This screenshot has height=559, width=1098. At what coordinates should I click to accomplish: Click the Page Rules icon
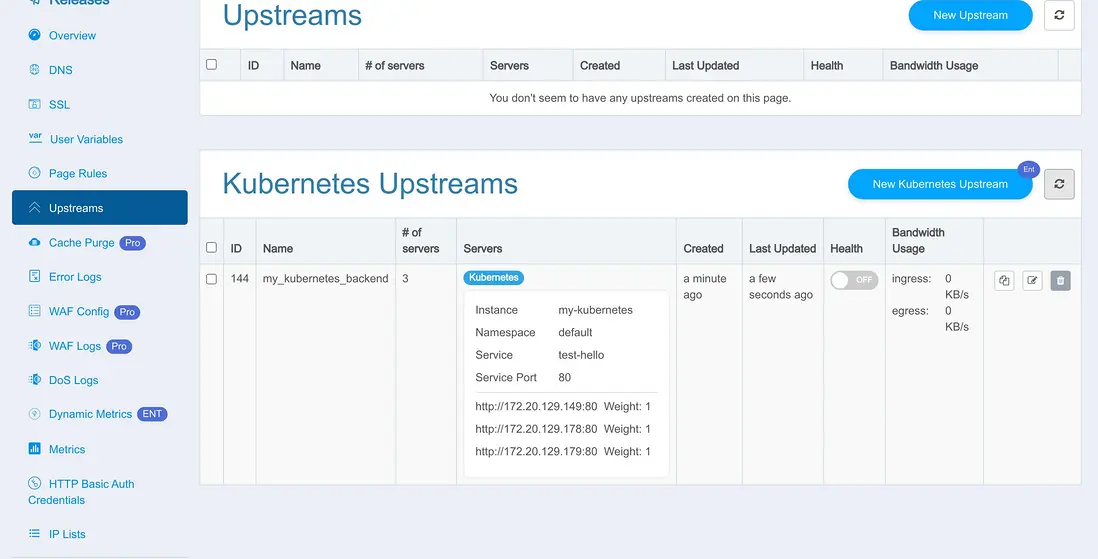coord(34,172)
